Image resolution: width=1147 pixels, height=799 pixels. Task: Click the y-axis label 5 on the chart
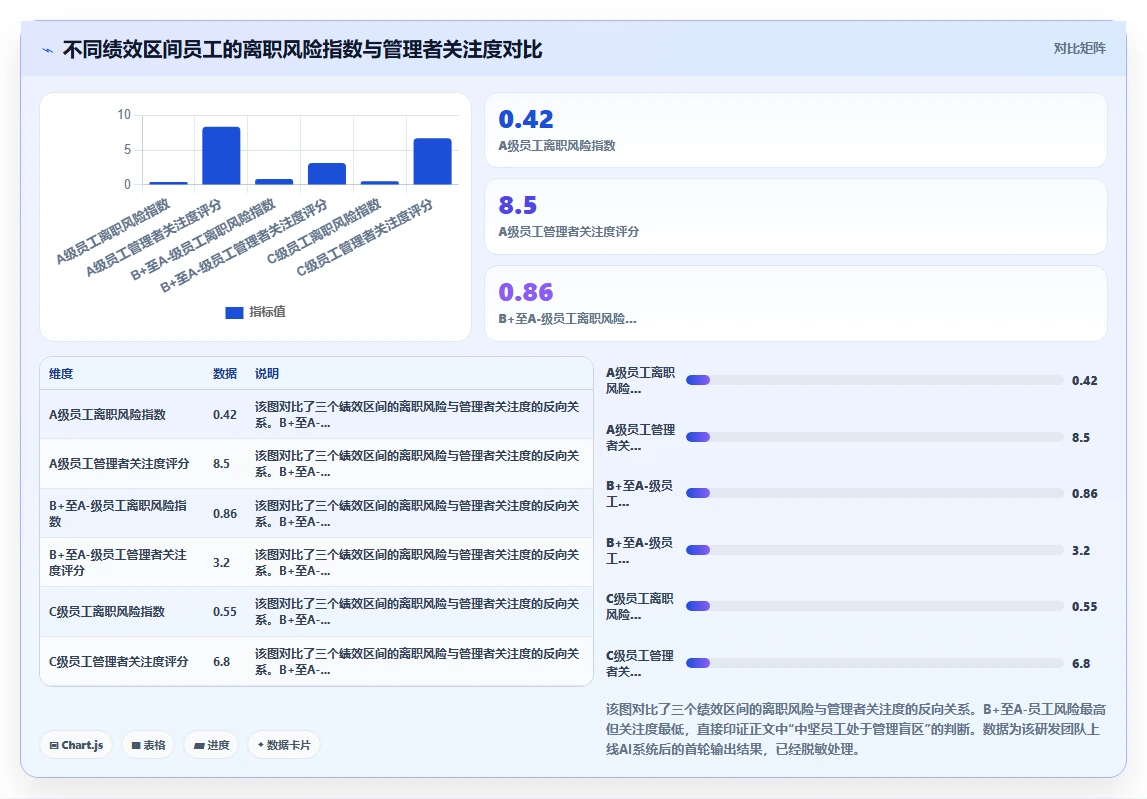point(127,149)
